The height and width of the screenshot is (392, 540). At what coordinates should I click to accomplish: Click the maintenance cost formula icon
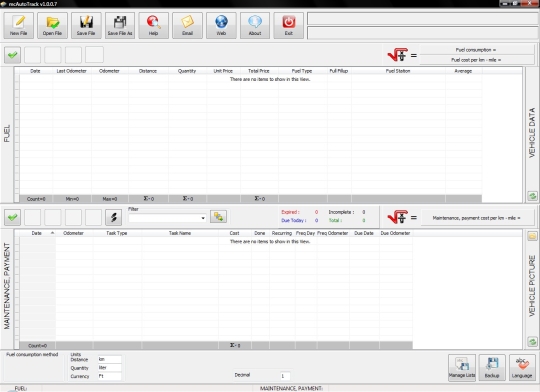coord(397,217)
